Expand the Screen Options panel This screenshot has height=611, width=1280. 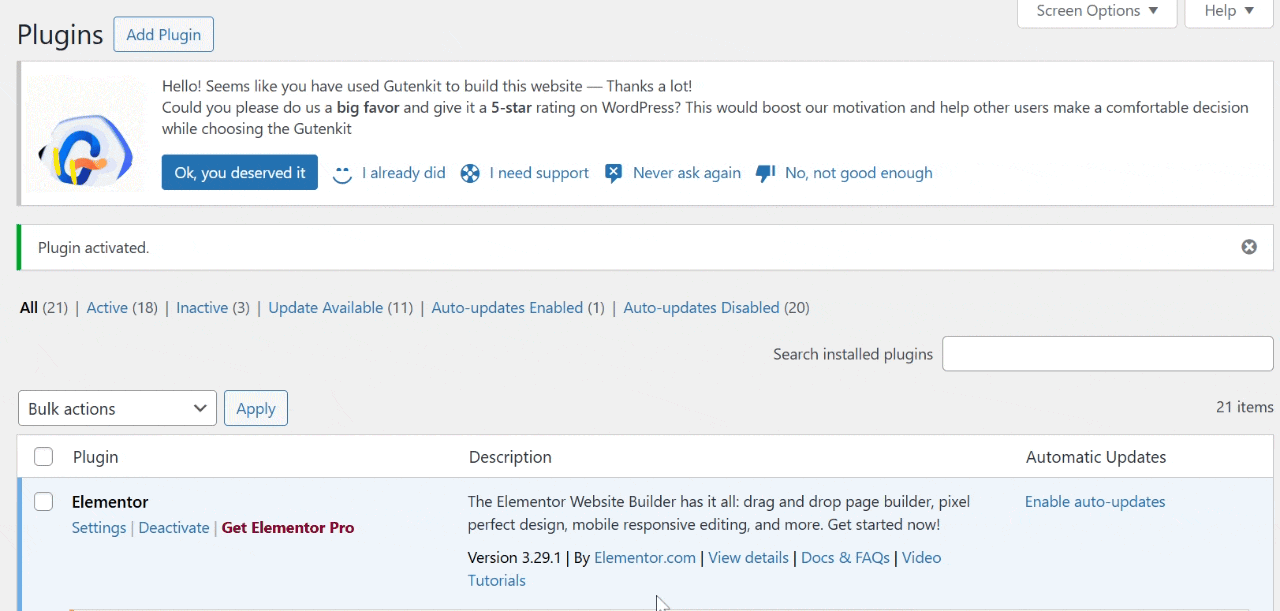(x=1096, y=11)
